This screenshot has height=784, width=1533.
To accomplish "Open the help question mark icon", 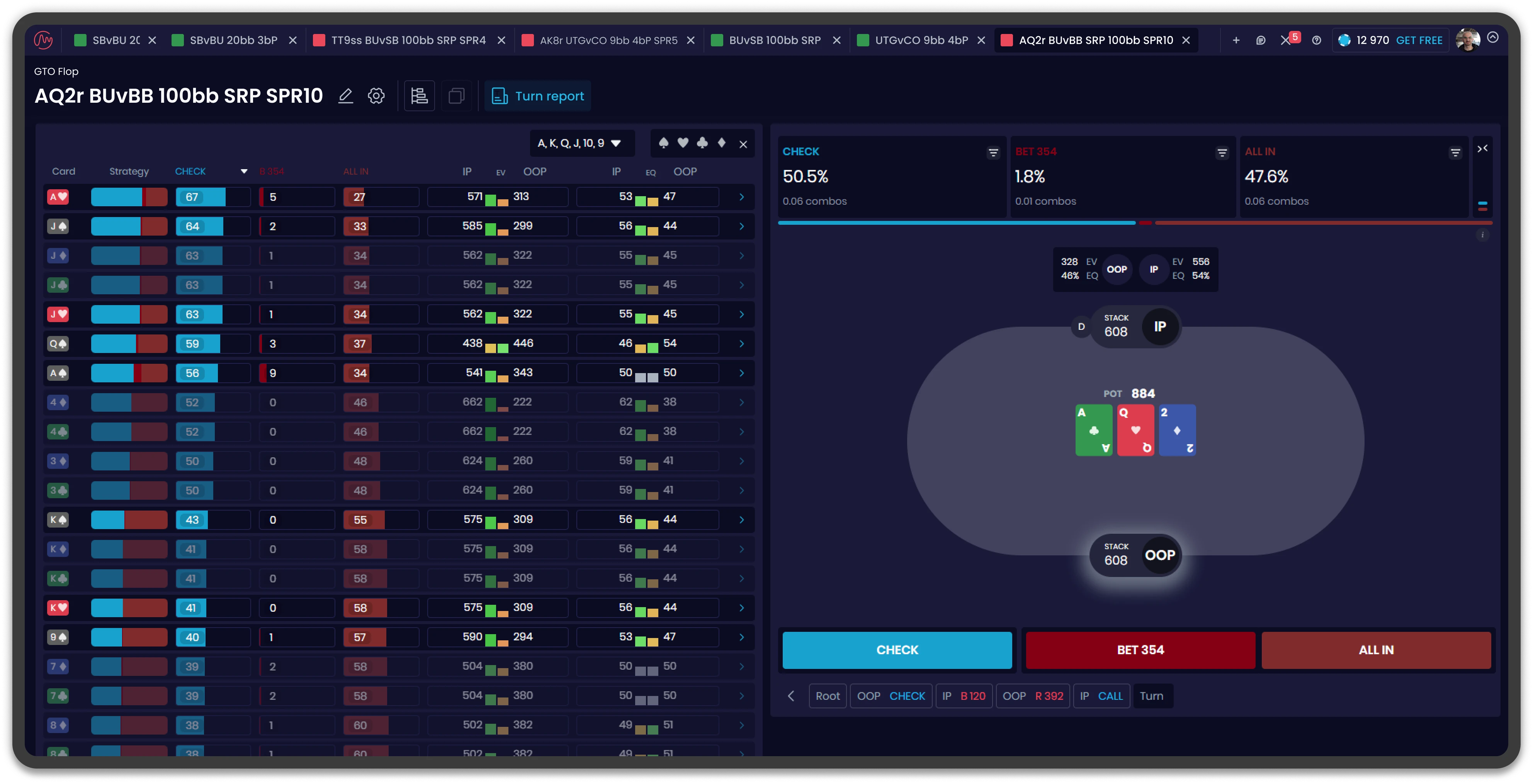I will coord(1316,40).
